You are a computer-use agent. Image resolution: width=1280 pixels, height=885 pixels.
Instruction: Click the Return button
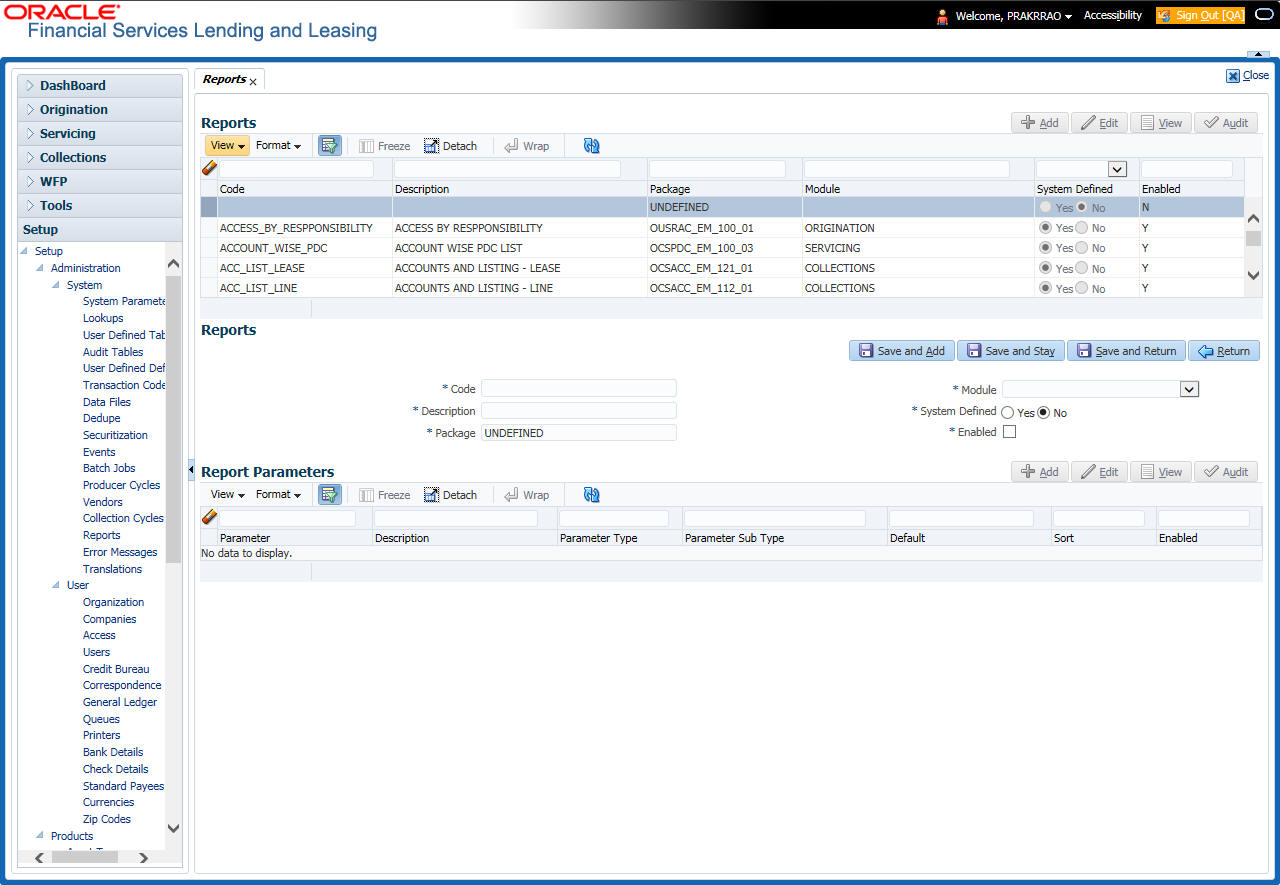tap(1224, 351)
